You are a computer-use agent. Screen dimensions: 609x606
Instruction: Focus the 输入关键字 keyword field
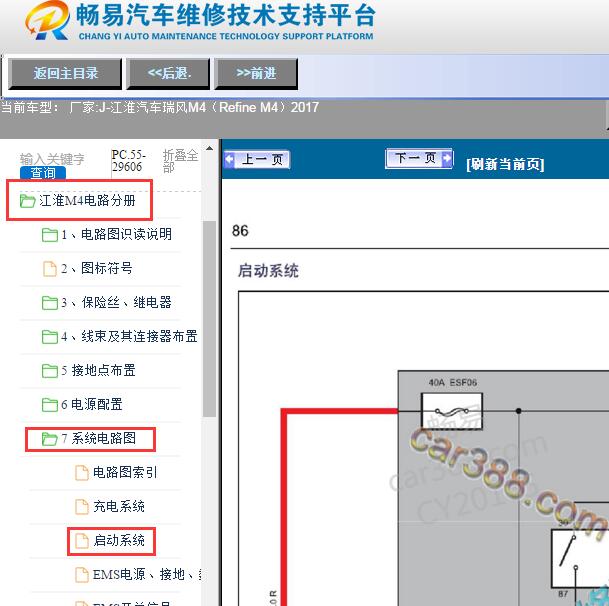pyautogui.click(x=52, y=159)
